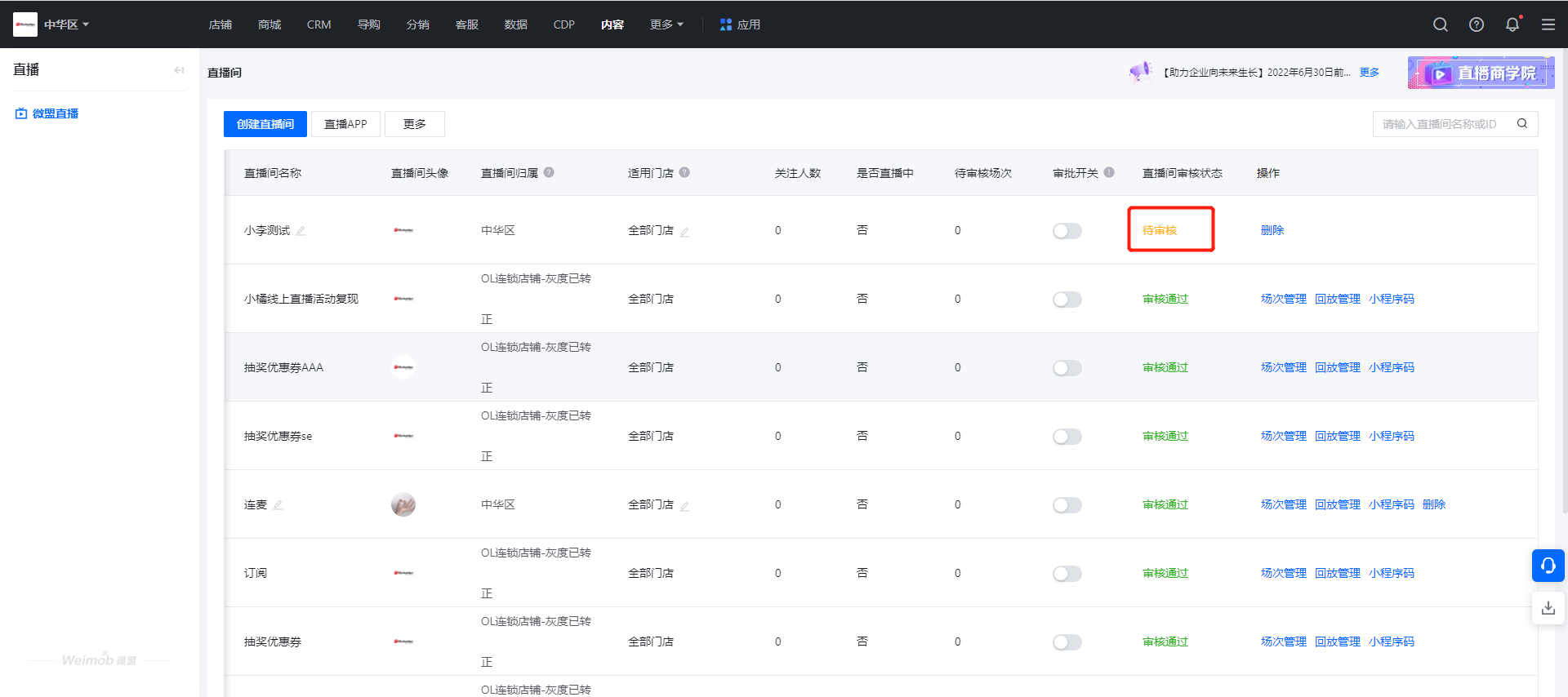Screen dimensions: 1568x697
Task: Click the 应用 grid icon in top nav
Action: tap(725, 24)
